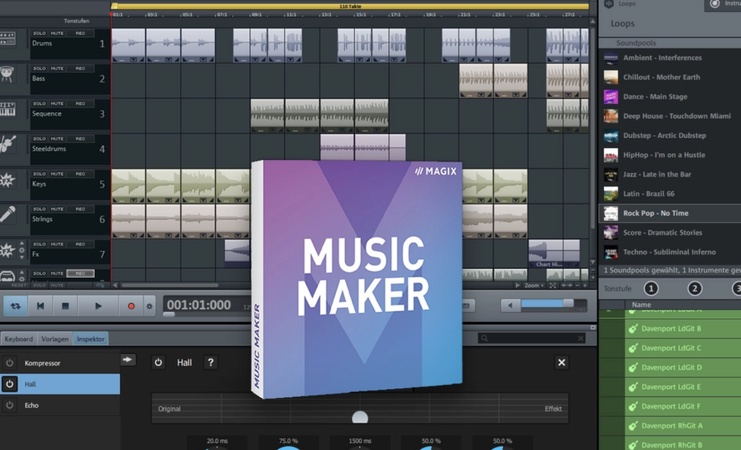Select the Echo effect entry
Image resolution: width=741 pixels, height=450 pixels.
click(x=60, y=405)
